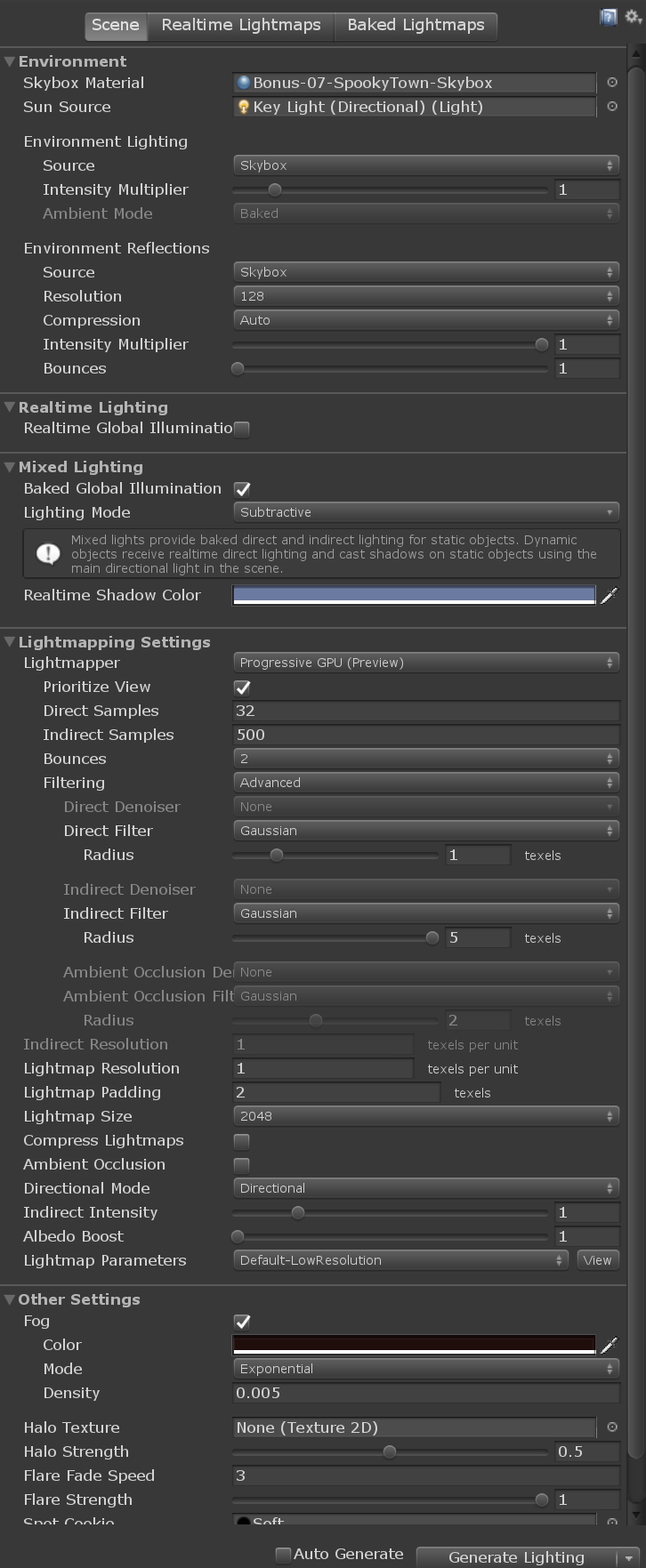This screenshot has width=646, height=1568.
Task: Switch to the Realtime Lightmaps tab
Action: [x=241, y=25]
